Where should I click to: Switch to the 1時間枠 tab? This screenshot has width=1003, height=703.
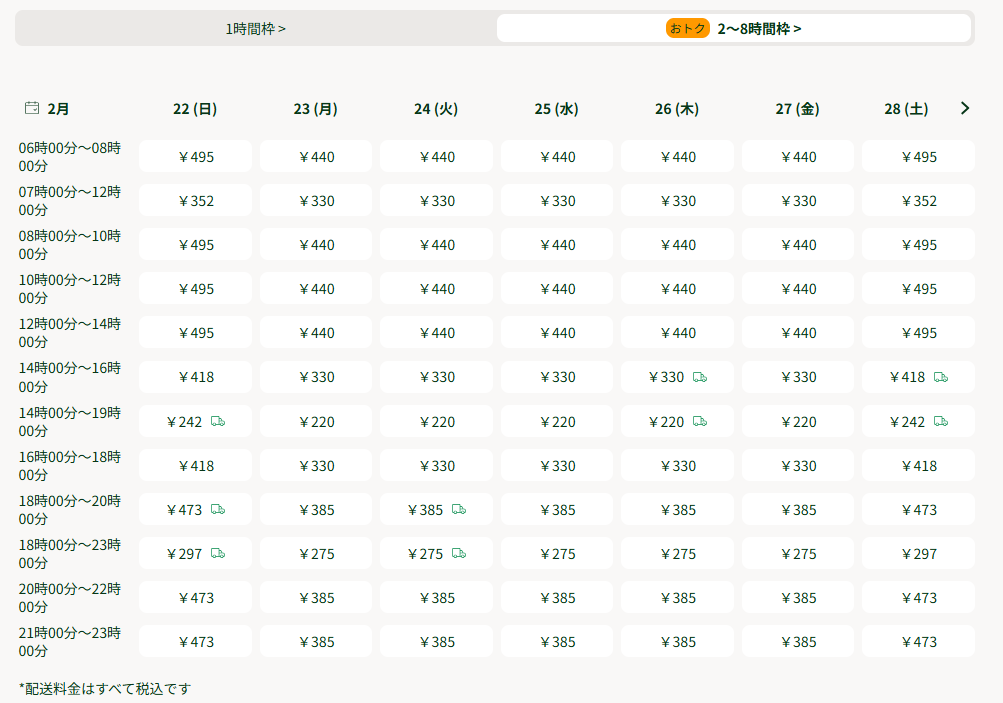[256, 28]
